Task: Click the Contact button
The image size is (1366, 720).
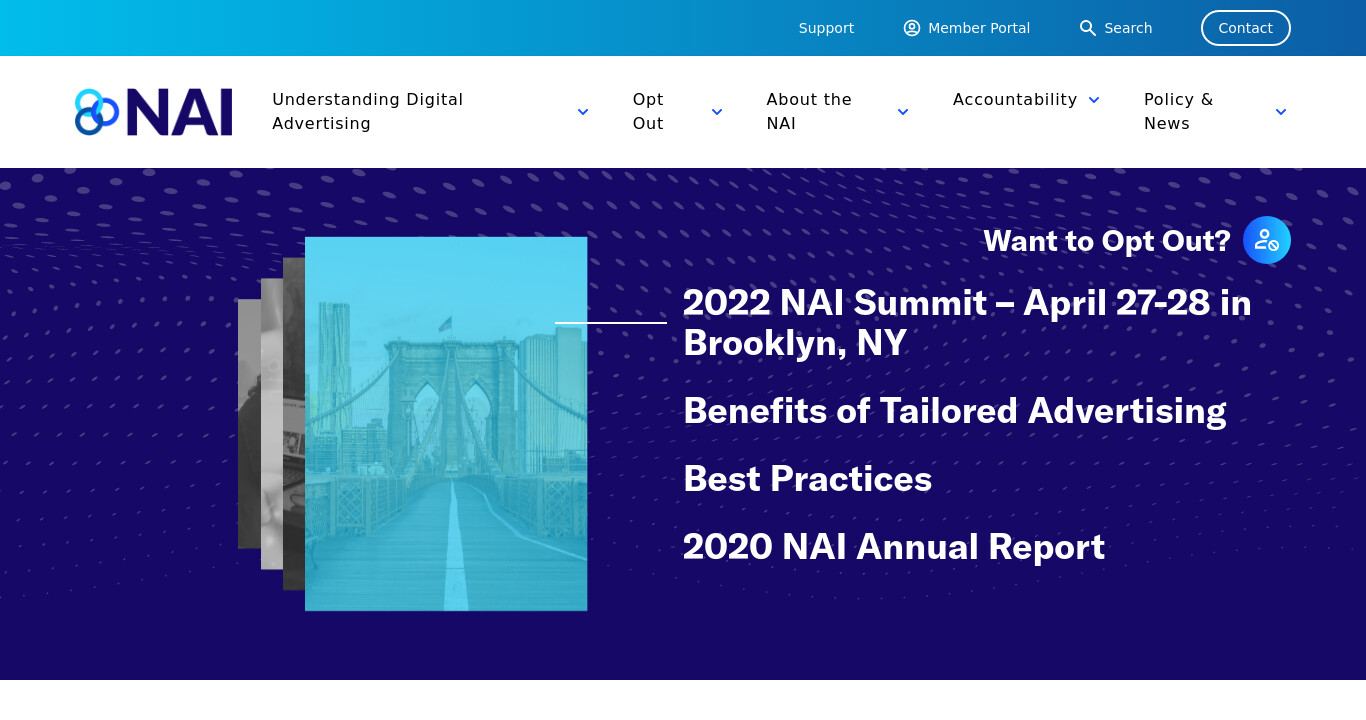Action: (1246, 28)
